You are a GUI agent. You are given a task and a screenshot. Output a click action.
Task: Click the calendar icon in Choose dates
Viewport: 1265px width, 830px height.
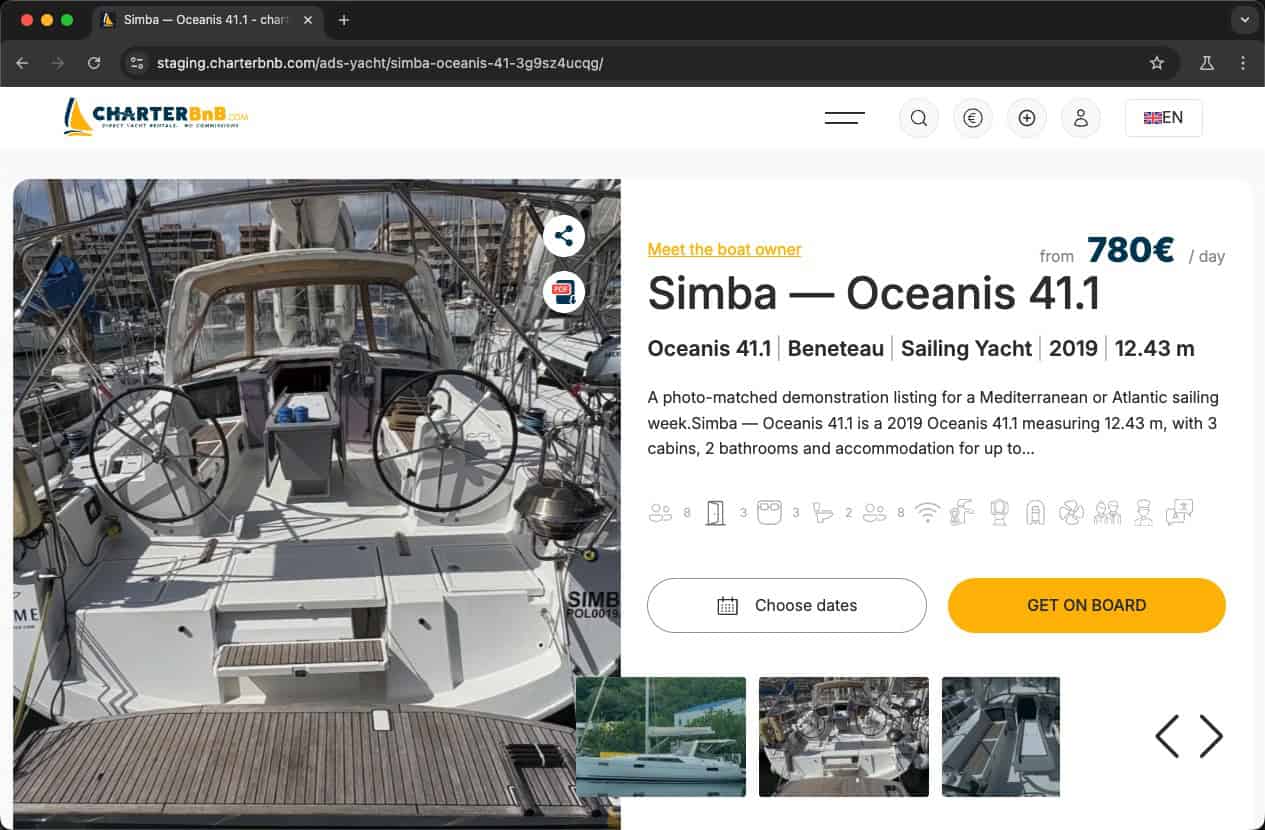click(x=728, y=605)
